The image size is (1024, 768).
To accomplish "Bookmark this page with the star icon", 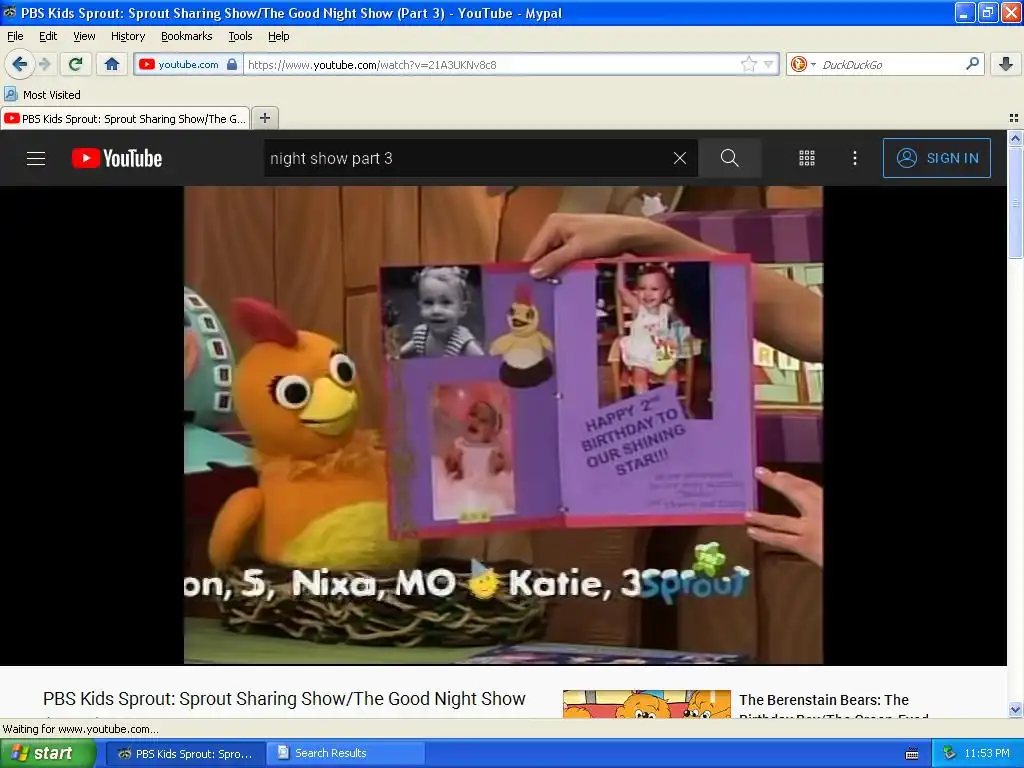I will 748,64.
